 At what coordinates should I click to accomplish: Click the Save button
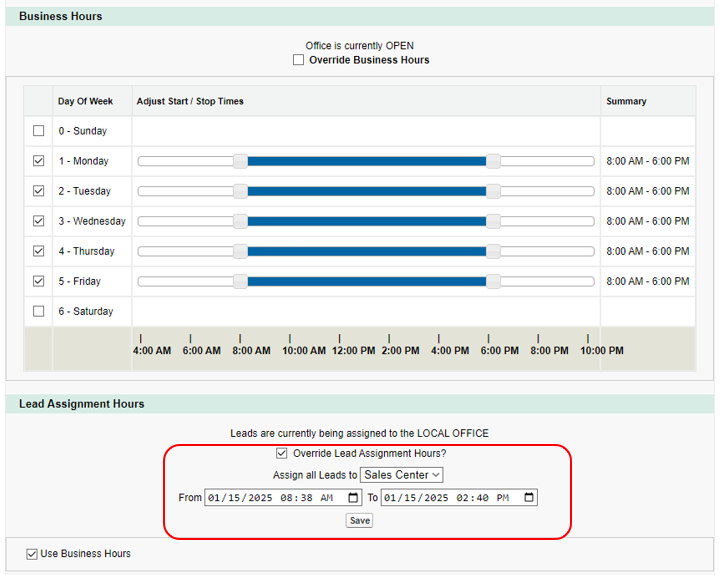(x=360, y=520)
